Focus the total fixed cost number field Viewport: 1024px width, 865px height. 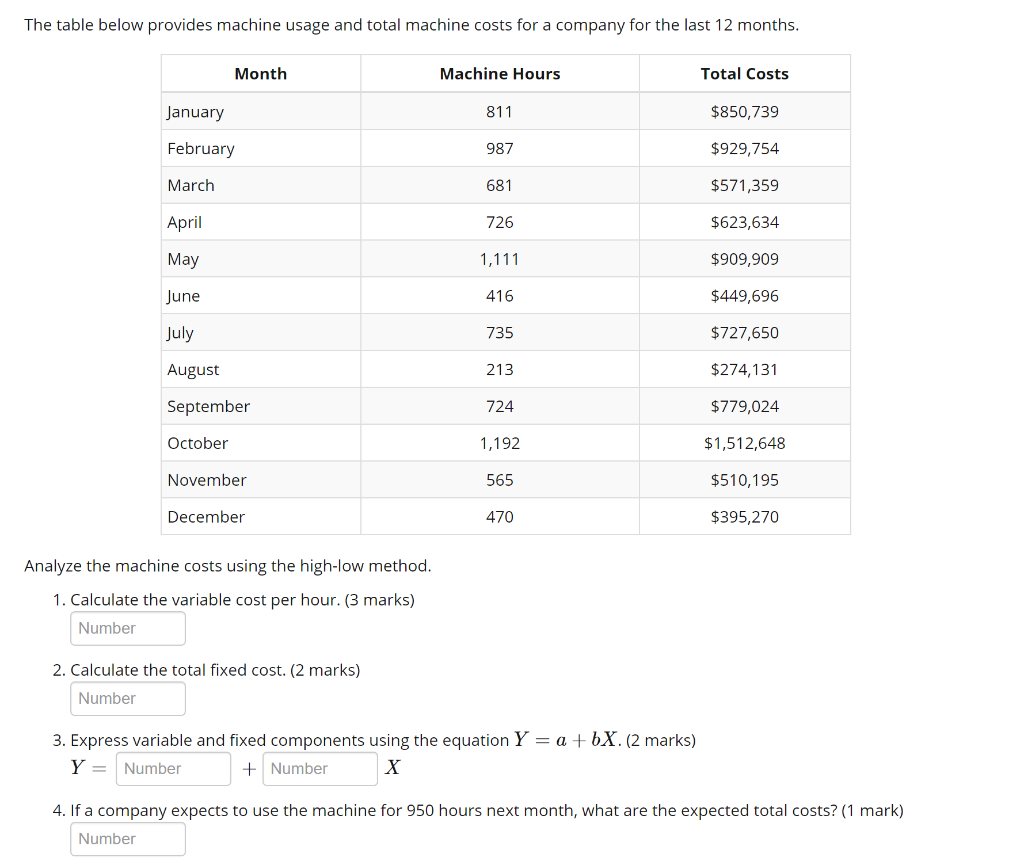coord(128,699)
